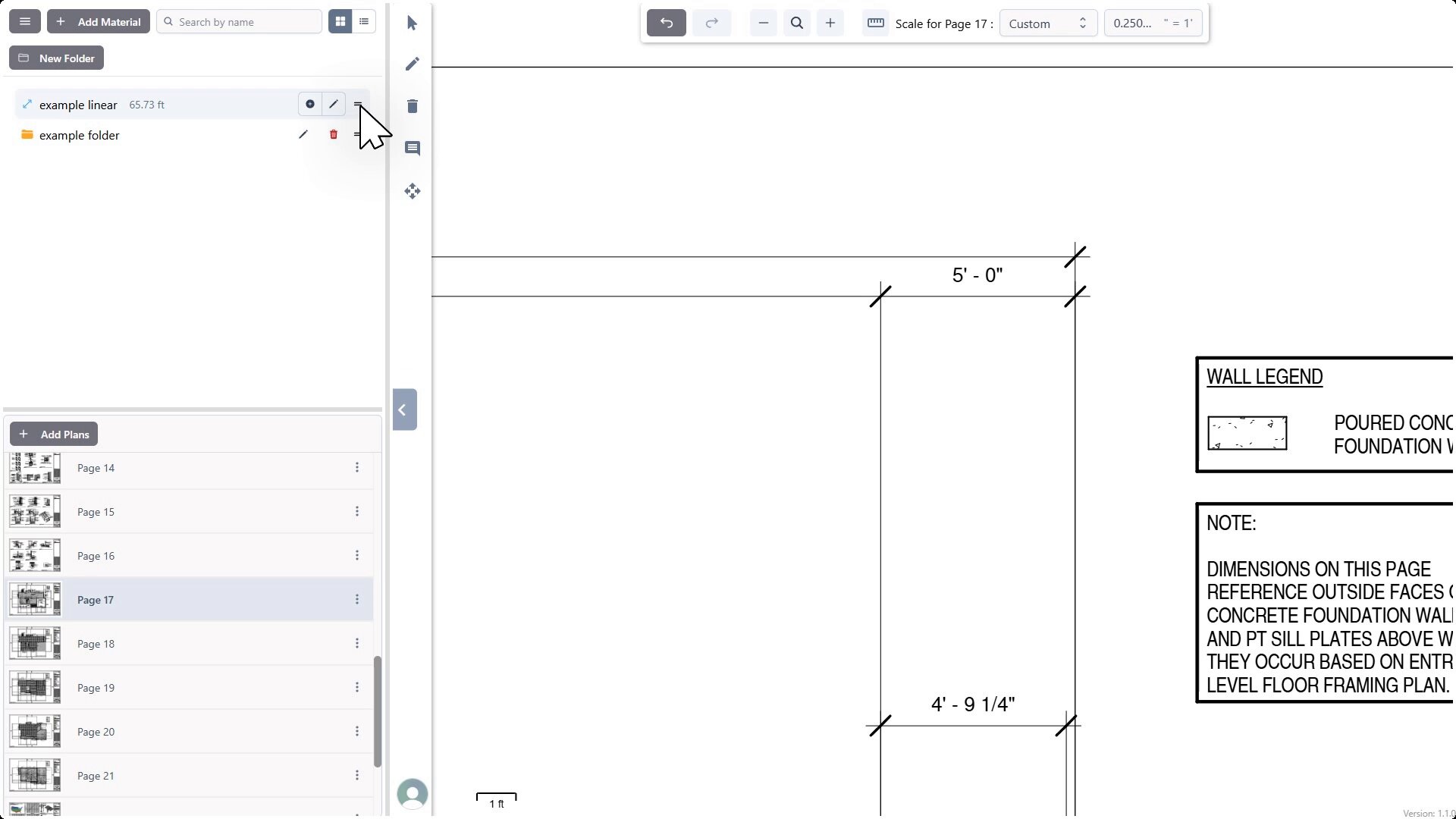Open options menu for Page 21
The image size is (1456, 819).
click(357, 776)
